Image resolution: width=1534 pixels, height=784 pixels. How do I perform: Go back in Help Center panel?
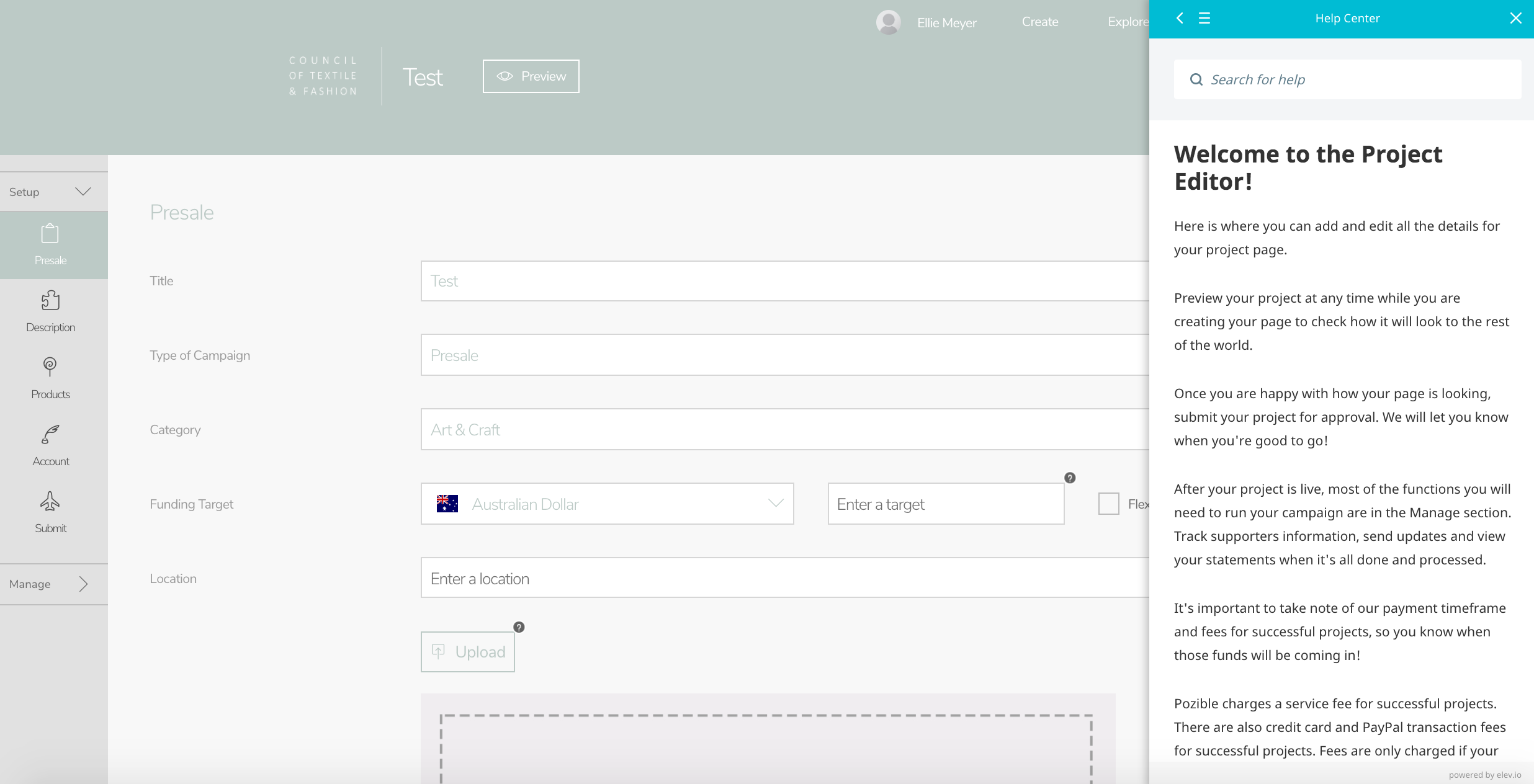(1180, 18)
